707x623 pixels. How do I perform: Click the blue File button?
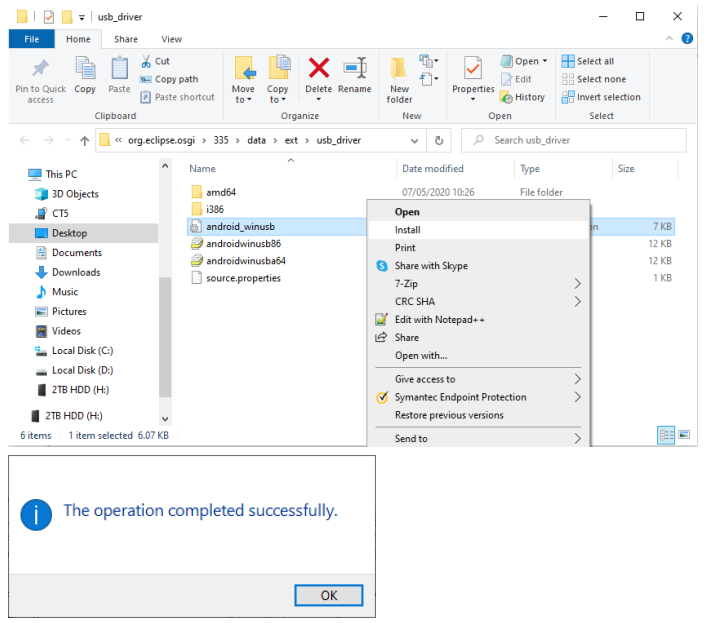point(31,39)
